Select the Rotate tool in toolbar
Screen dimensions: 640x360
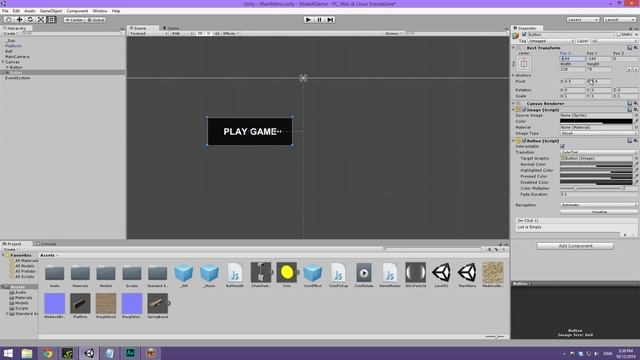coord(30,20)
